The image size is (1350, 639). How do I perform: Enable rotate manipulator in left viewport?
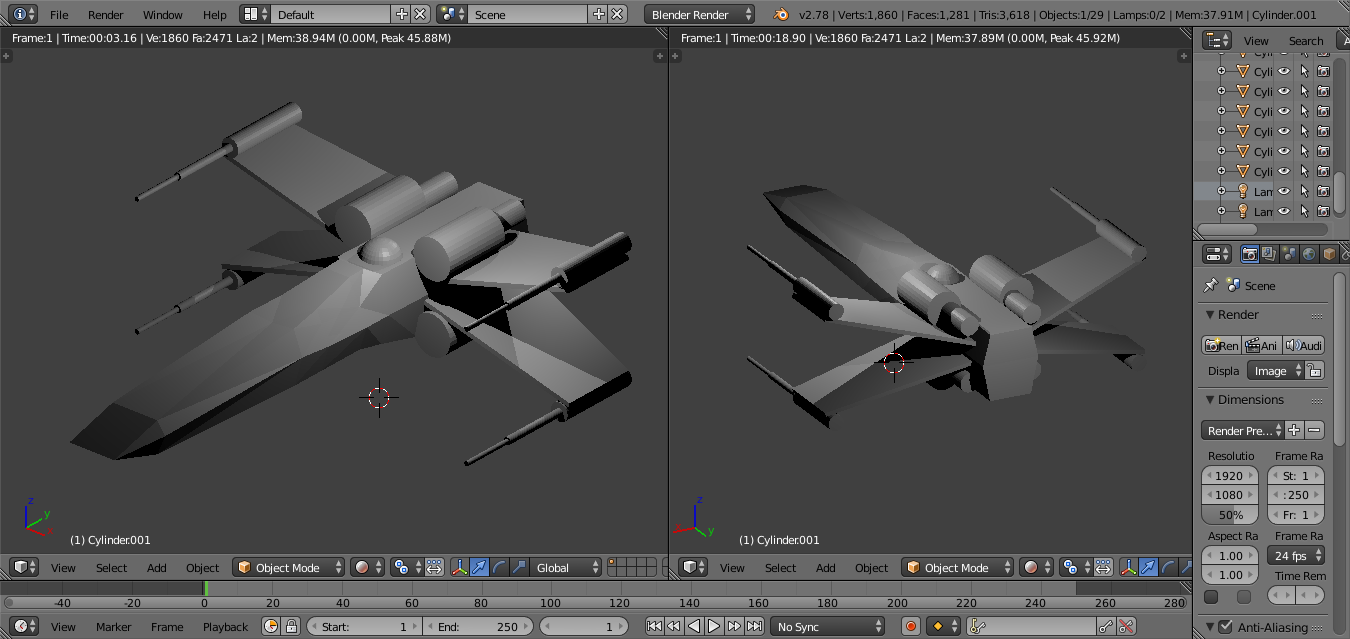[x=499, y=567]
